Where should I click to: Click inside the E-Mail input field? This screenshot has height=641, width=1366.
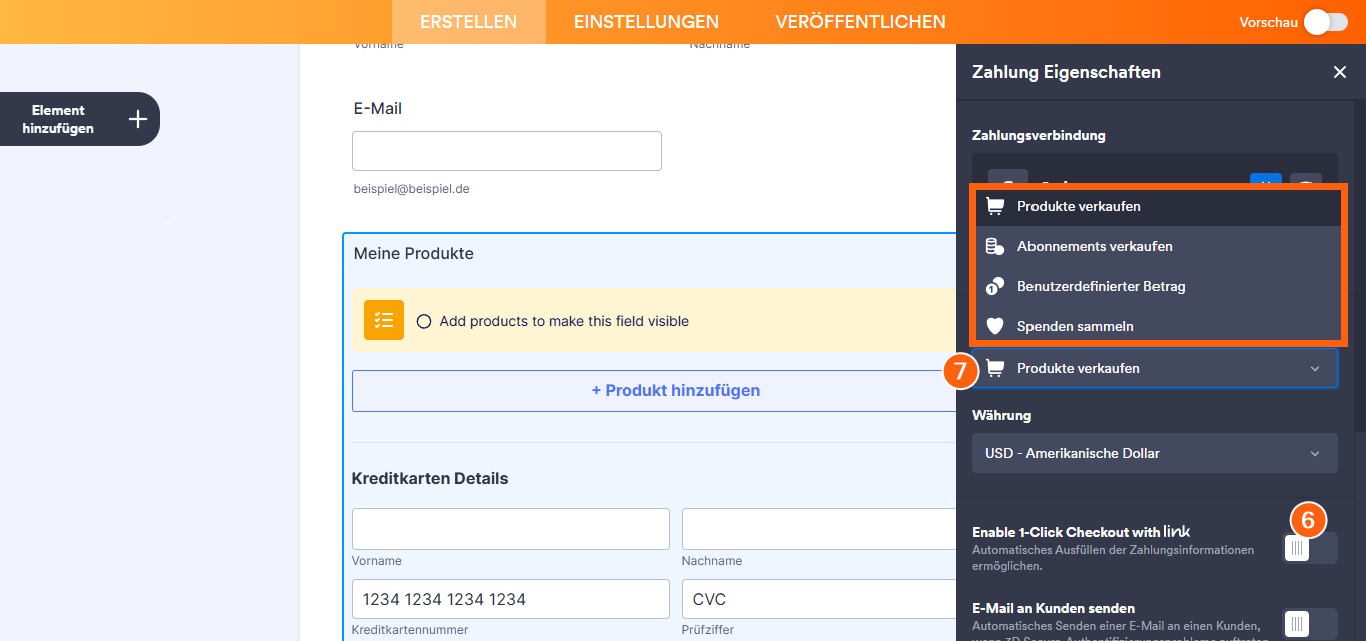pyautogui.click(x=506, y=150)
